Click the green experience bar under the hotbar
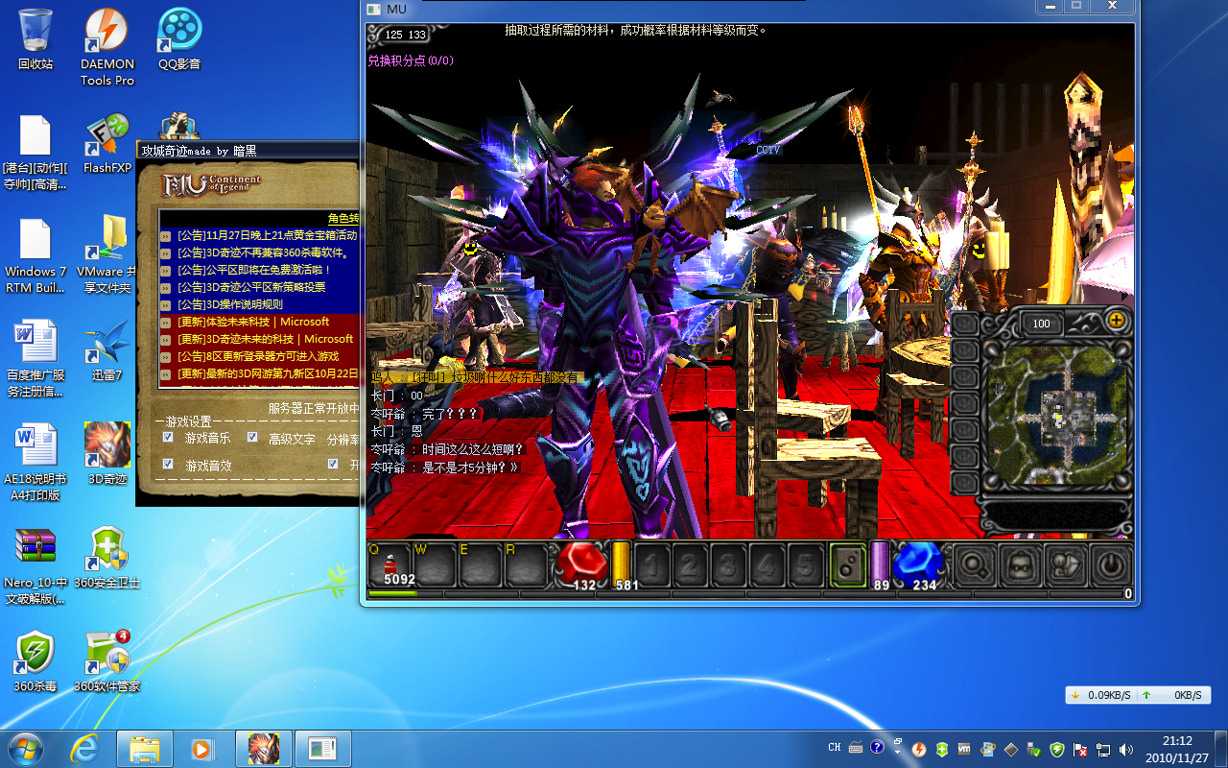Image resolution: width=1228 pixels, height=768 pixels. coord(393,594)
